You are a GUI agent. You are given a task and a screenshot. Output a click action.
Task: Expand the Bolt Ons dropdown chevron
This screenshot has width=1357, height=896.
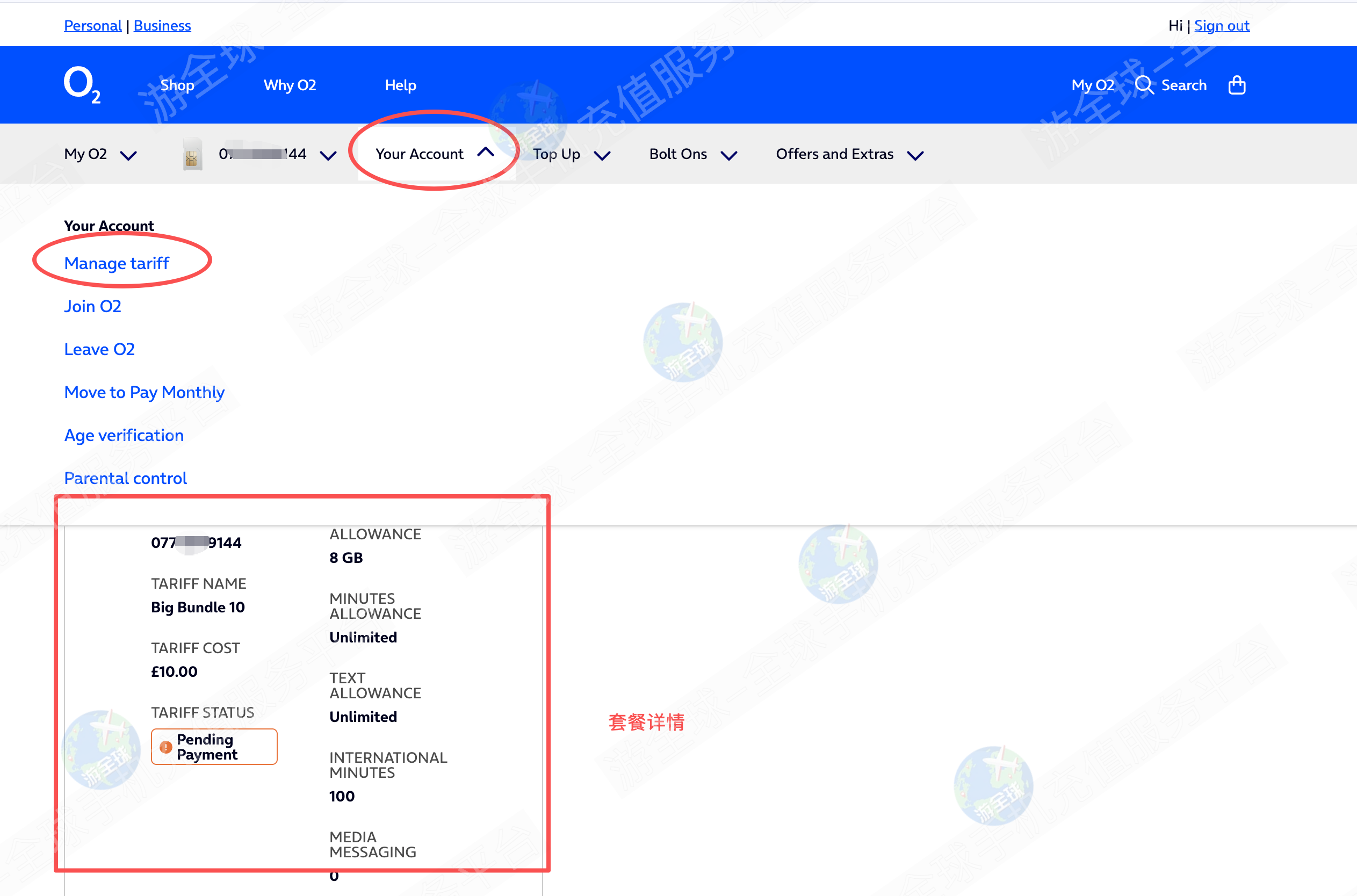pos(729,155)
